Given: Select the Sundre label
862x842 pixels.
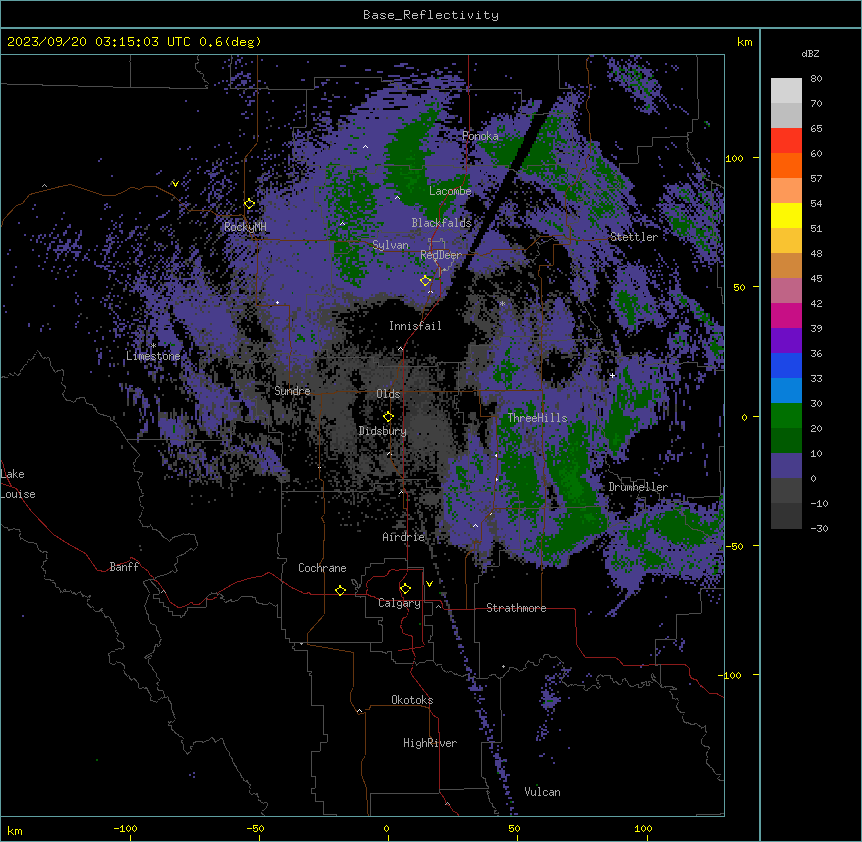Looking at the screenshot, I should click(x=292, y=391).
